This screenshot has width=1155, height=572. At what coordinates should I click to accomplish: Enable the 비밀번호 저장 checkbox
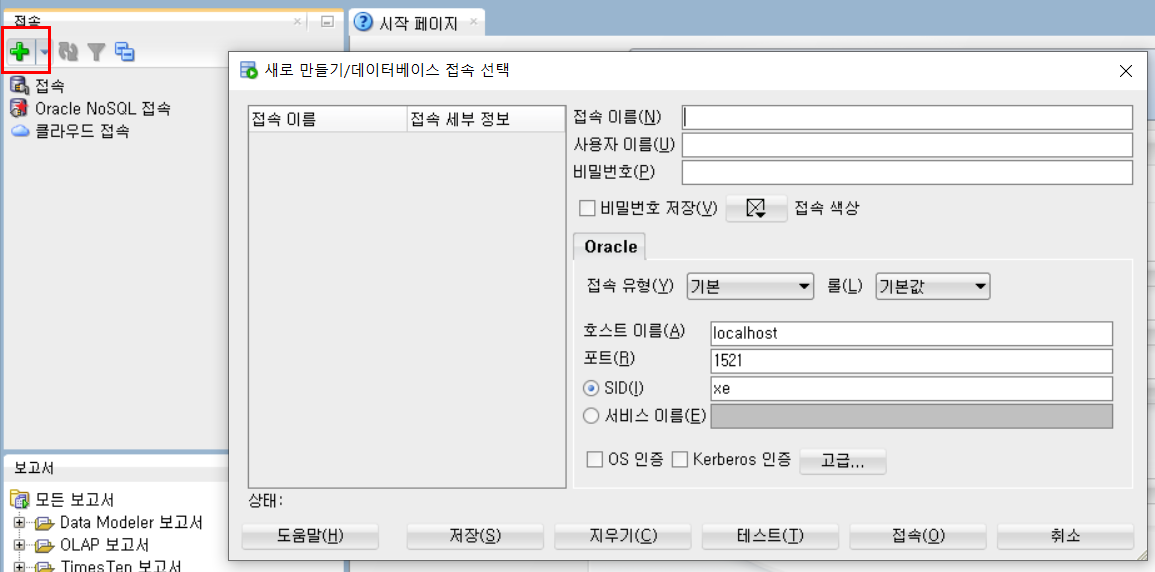[x=587, y=208]
